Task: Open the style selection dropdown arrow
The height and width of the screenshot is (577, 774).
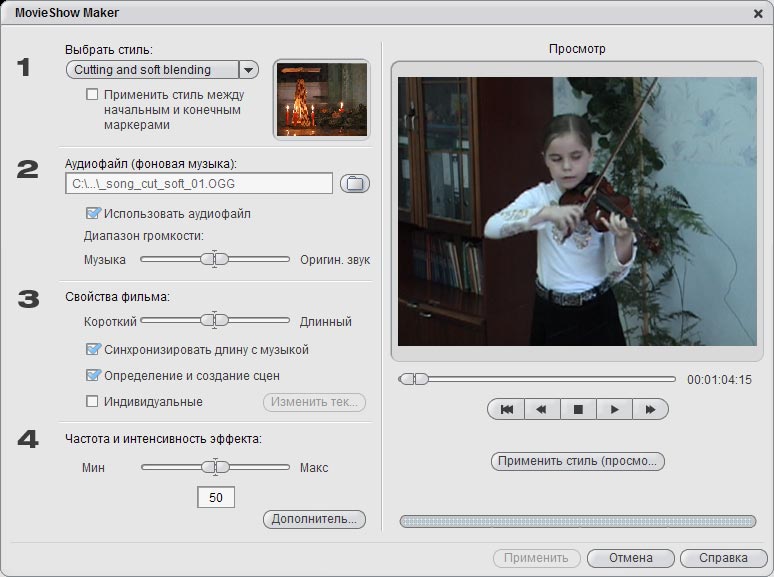Action: click(x=249, y=70)
